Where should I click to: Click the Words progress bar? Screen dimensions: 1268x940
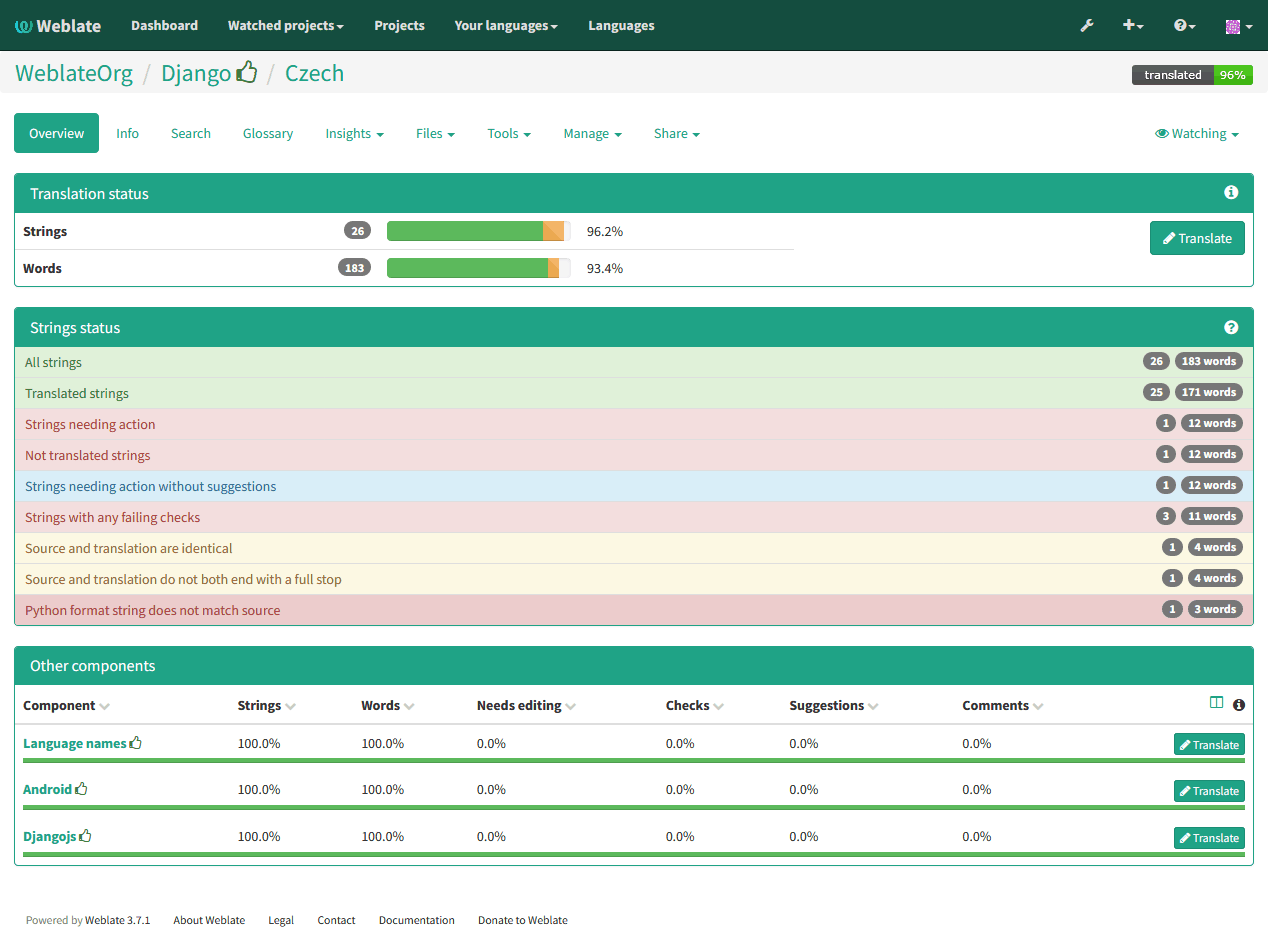tap(478, 268)
